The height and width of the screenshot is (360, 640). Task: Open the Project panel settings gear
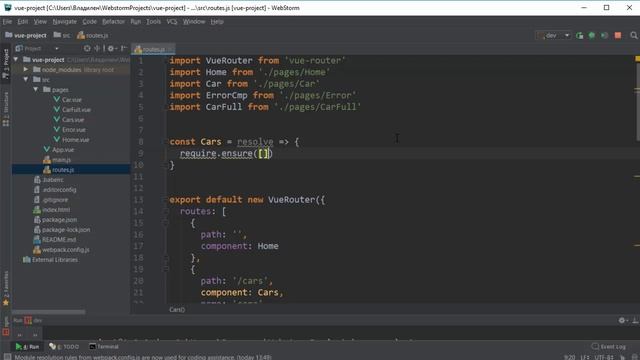(112, 49)
